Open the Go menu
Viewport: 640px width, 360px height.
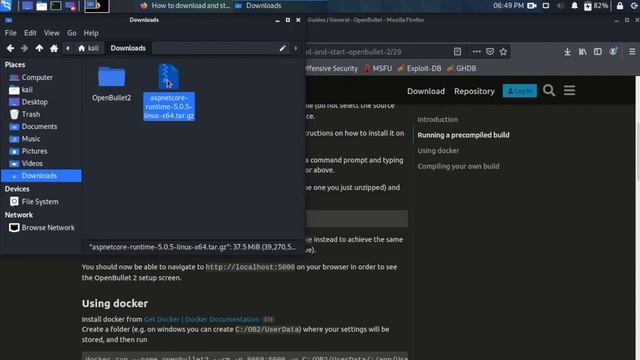72,33
